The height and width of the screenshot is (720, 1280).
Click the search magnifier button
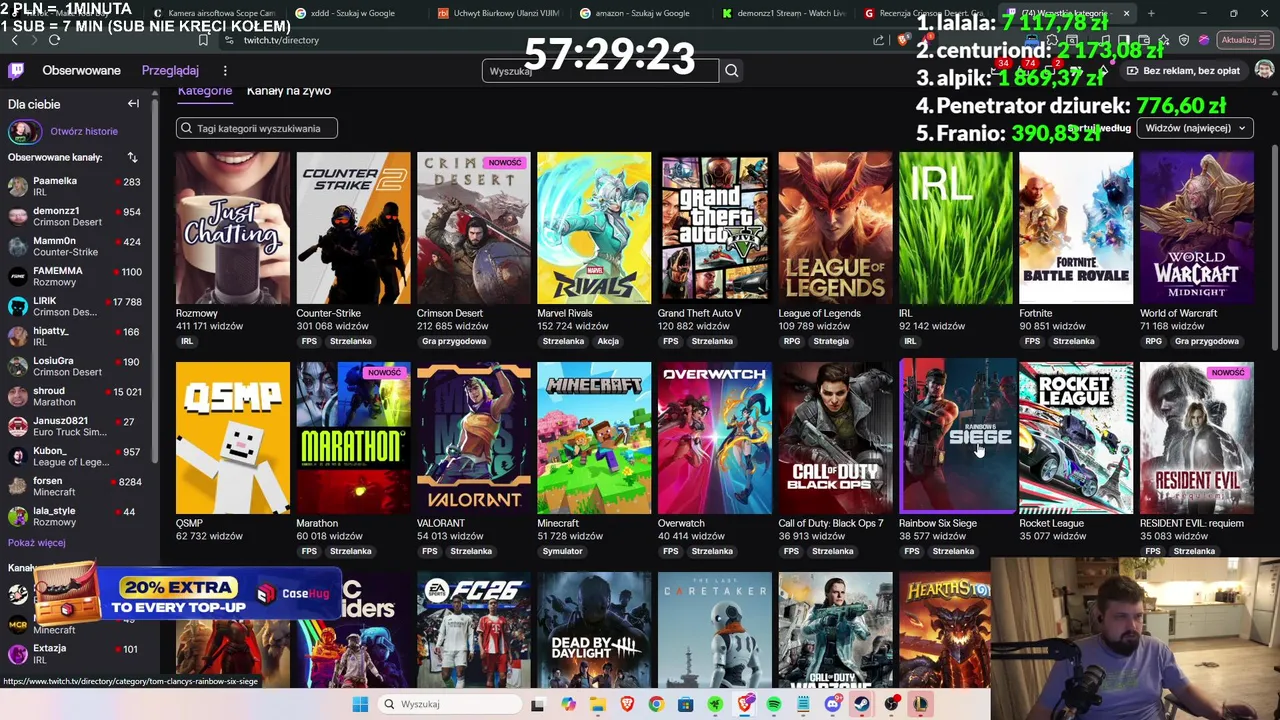point(732,71)
